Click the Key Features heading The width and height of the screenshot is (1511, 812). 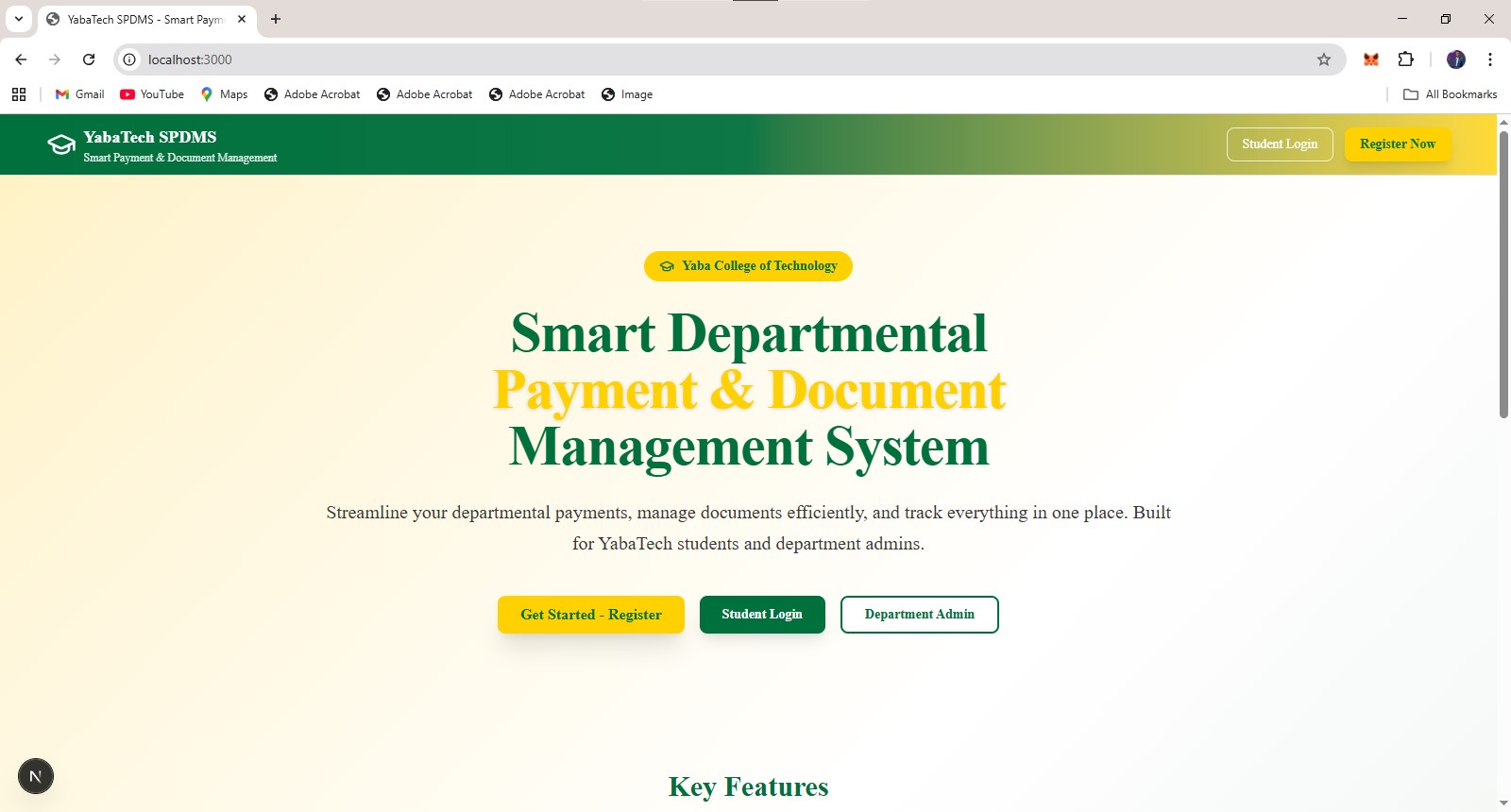coord(748,787)
